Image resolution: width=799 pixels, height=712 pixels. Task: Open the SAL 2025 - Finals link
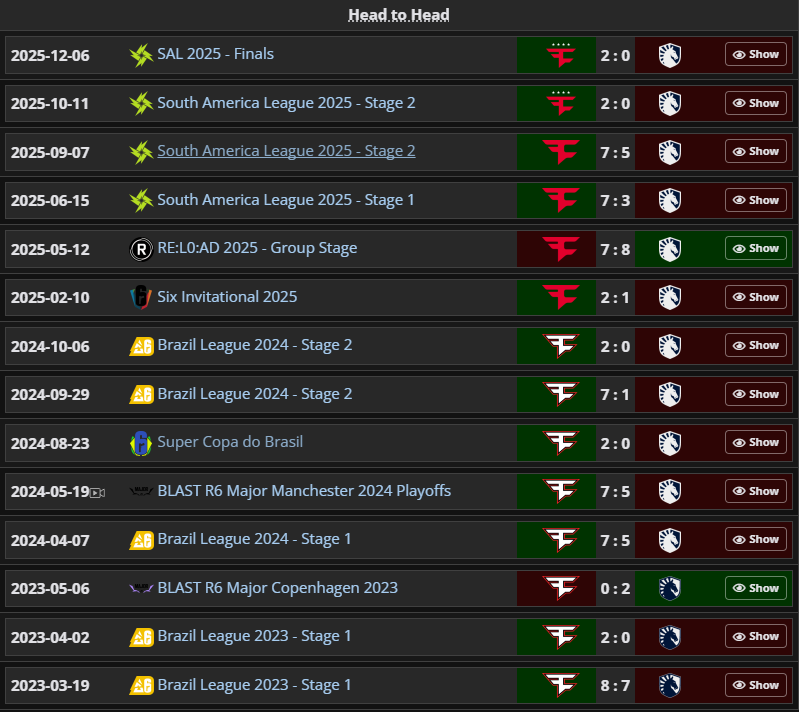pyautogui.click(x=216, y=54)
